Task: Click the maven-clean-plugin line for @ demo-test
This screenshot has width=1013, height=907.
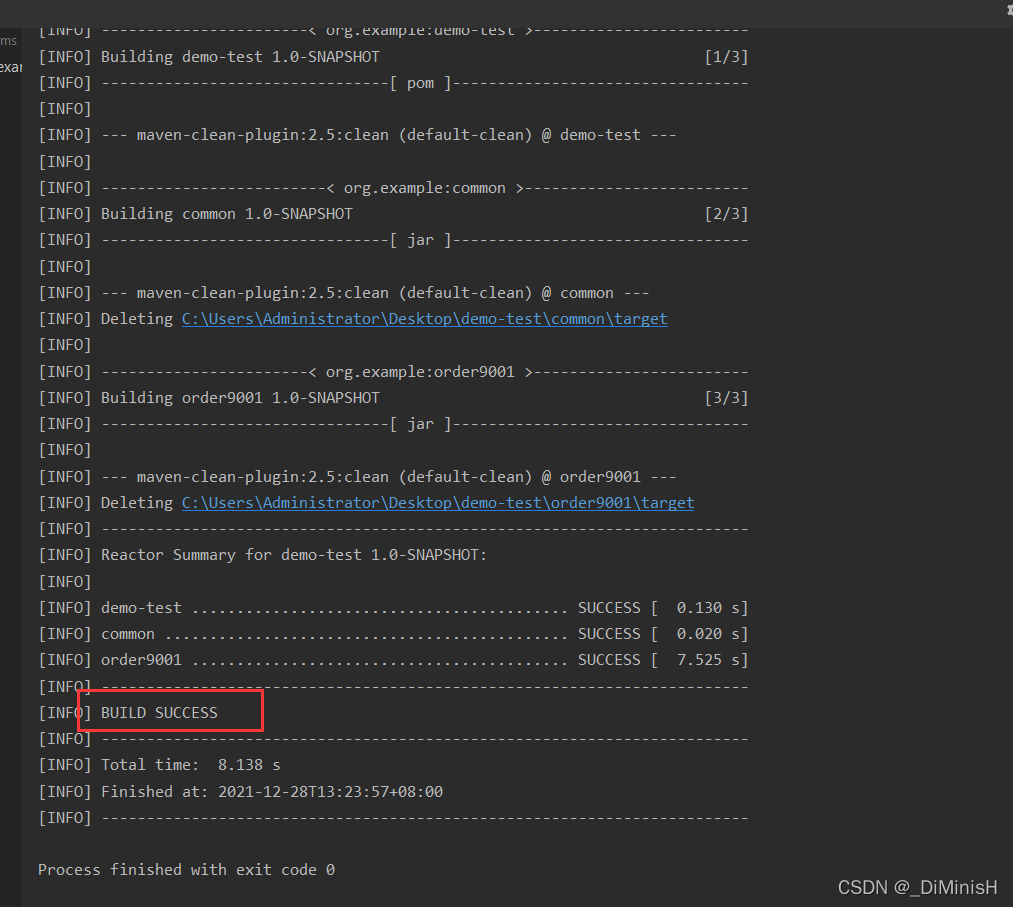Action: pyautogui.click(x=357, y=135)
